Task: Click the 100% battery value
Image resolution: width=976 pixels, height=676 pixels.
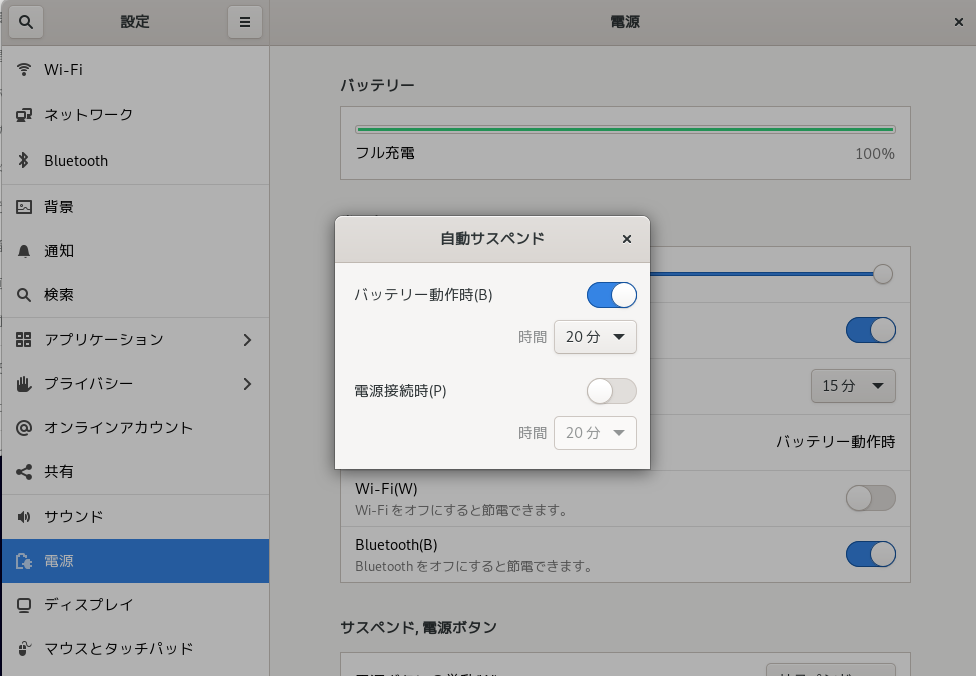Action: click(x=875, y=154)
